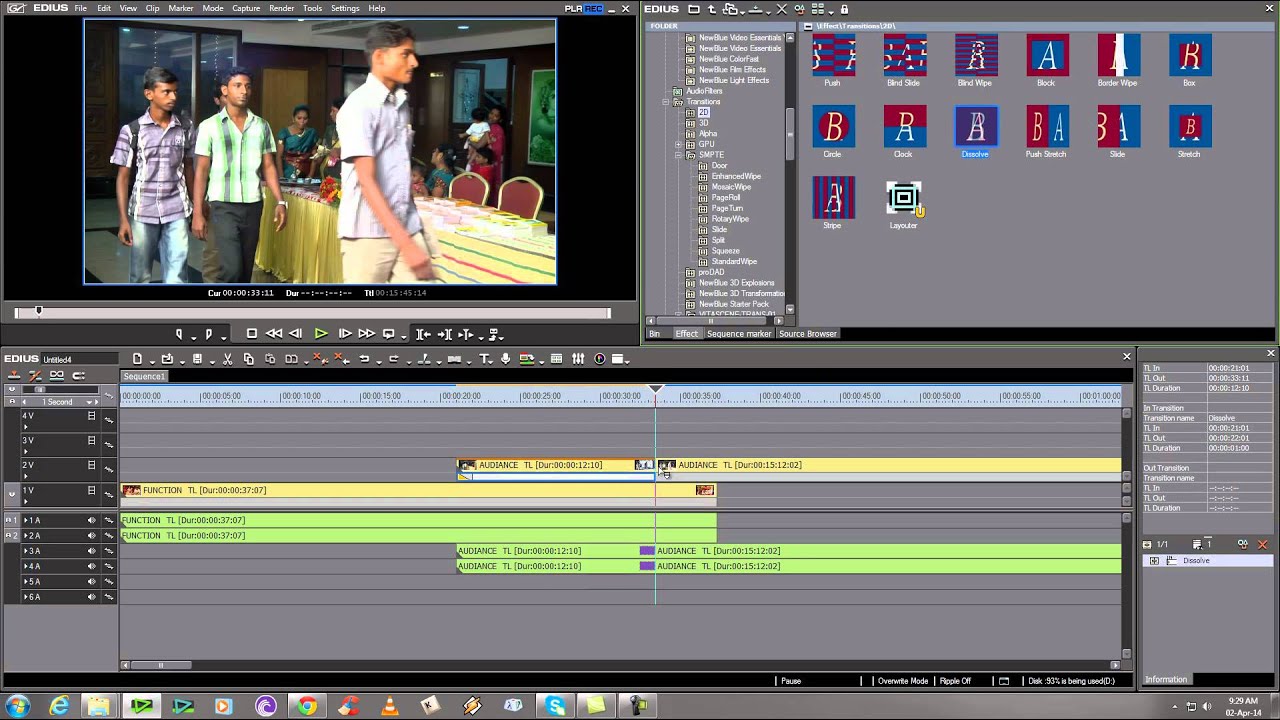
Task: Select the Blind Wipe transition thumbnail
Action: 976,56
